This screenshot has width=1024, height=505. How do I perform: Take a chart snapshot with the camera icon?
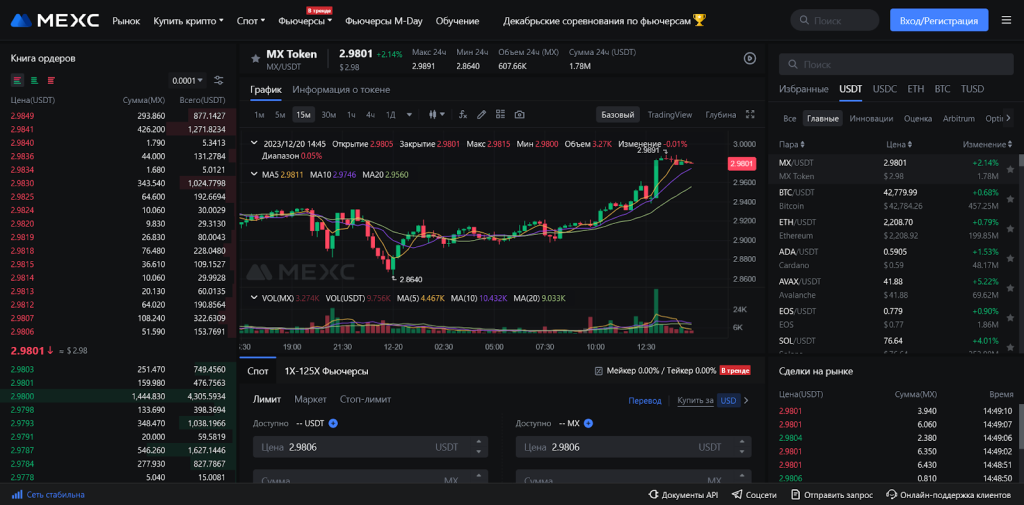tap(519, 114)
